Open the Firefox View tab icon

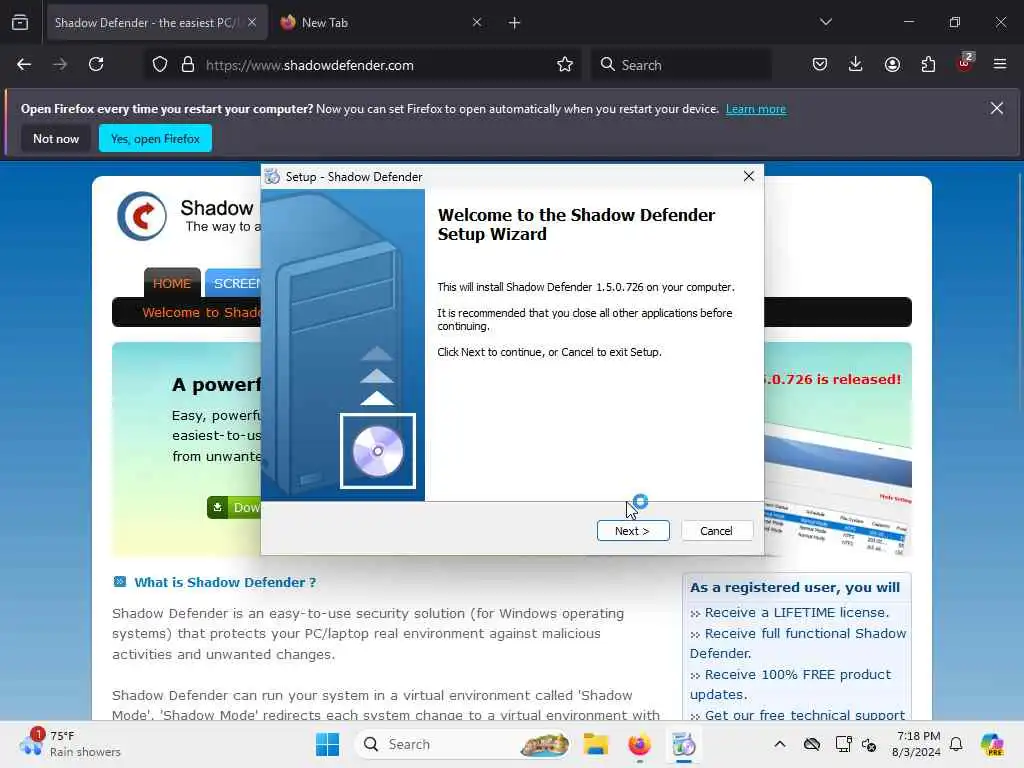pyautogui.click(x=20, y=23)
